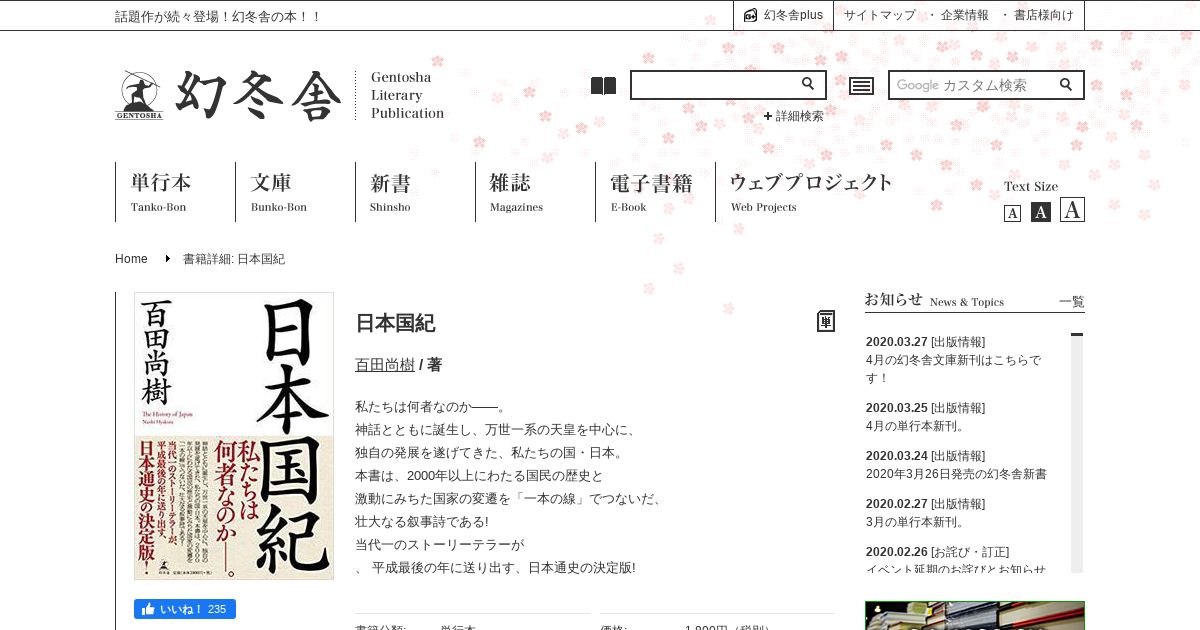The height and width of the screenshot is (630, 1200).
Task: Open 文庫 Bunko-Bon menu
Action: (x=279, y=192)
